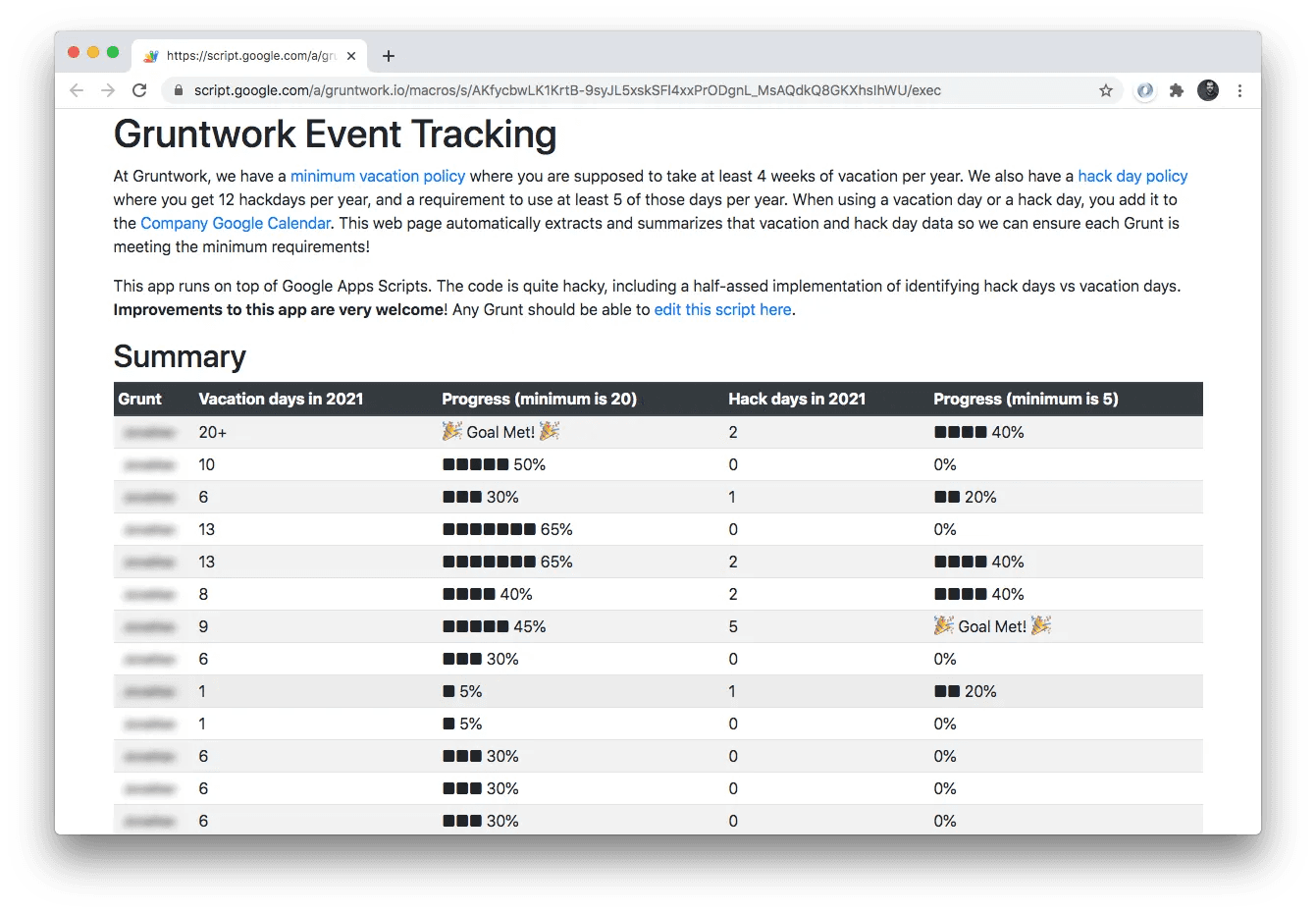The image size is (1316, 913).
Task: Click the Grunt column header
Action: point(139,399)
